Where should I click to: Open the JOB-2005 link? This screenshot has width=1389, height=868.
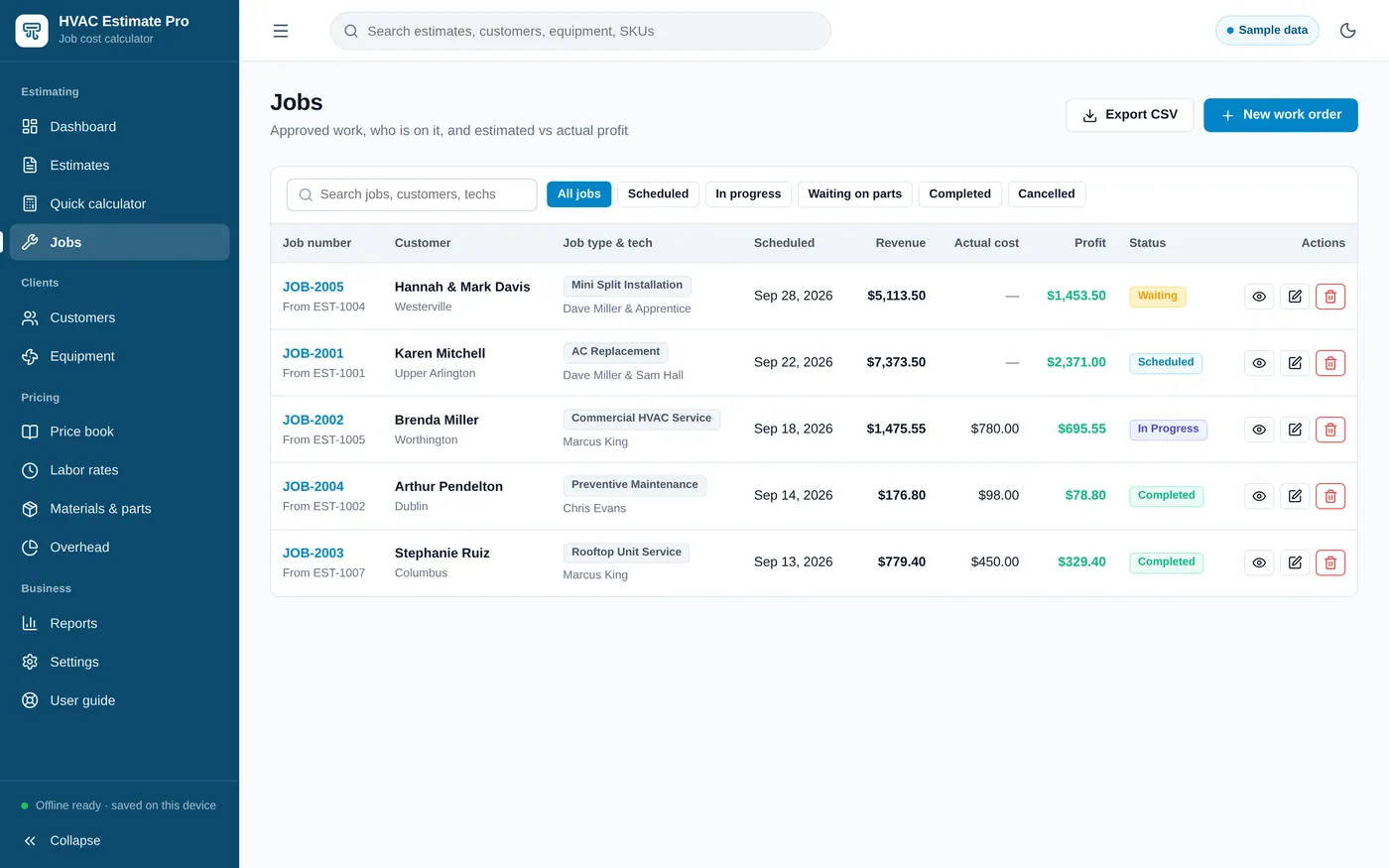click(314, 287)
